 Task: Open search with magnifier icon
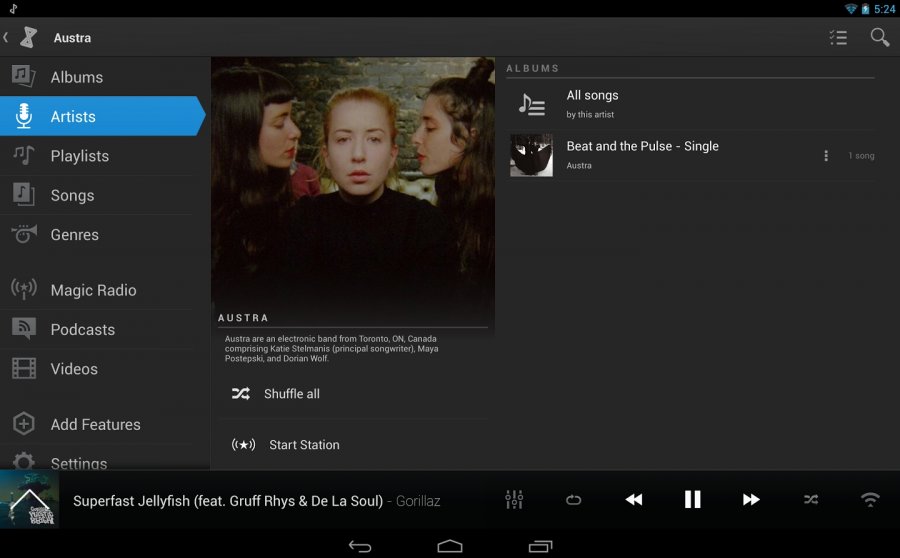pos(879,37)
